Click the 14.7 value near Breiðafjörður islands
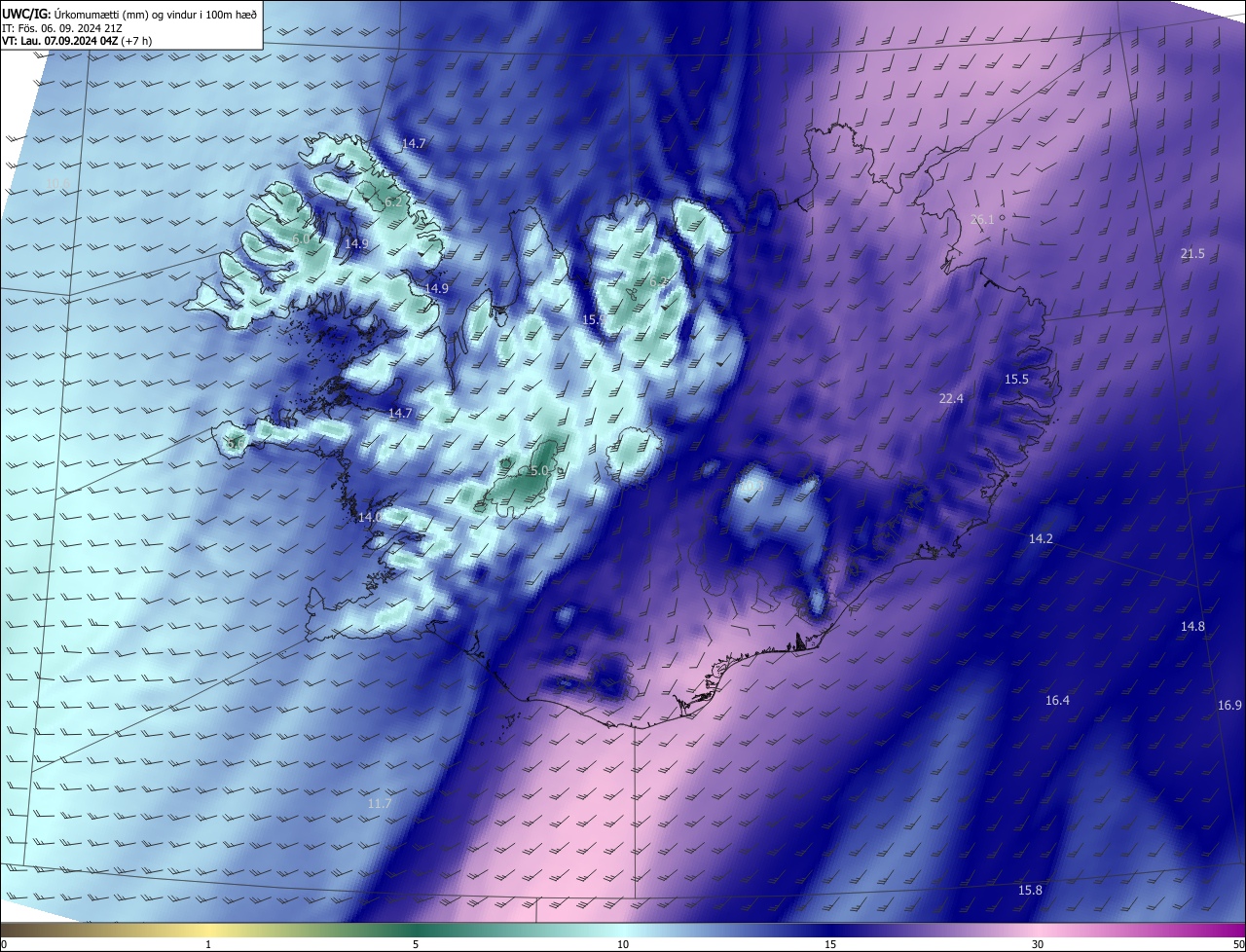1246x952 pixels. pos(401,413)
